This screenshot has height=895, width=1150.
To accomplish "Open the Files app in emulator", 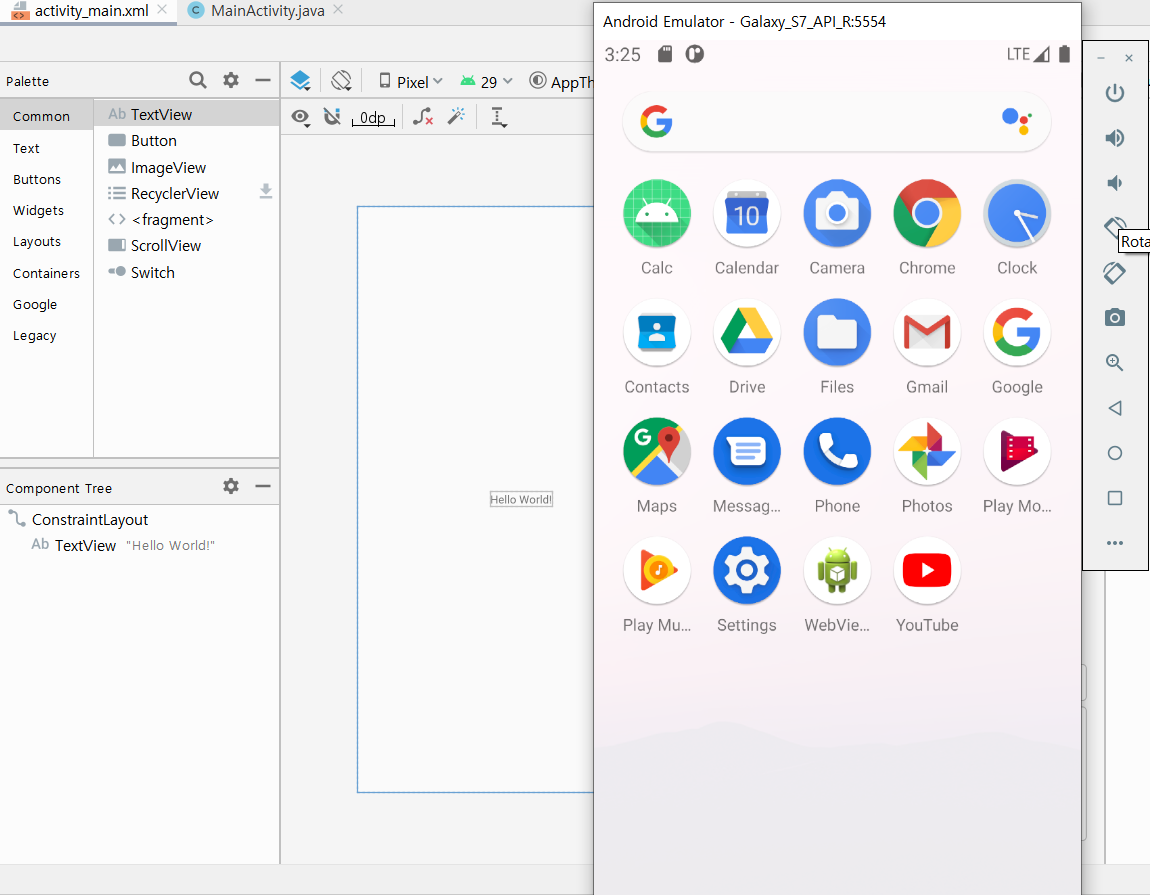I will (x=837, y=333).
